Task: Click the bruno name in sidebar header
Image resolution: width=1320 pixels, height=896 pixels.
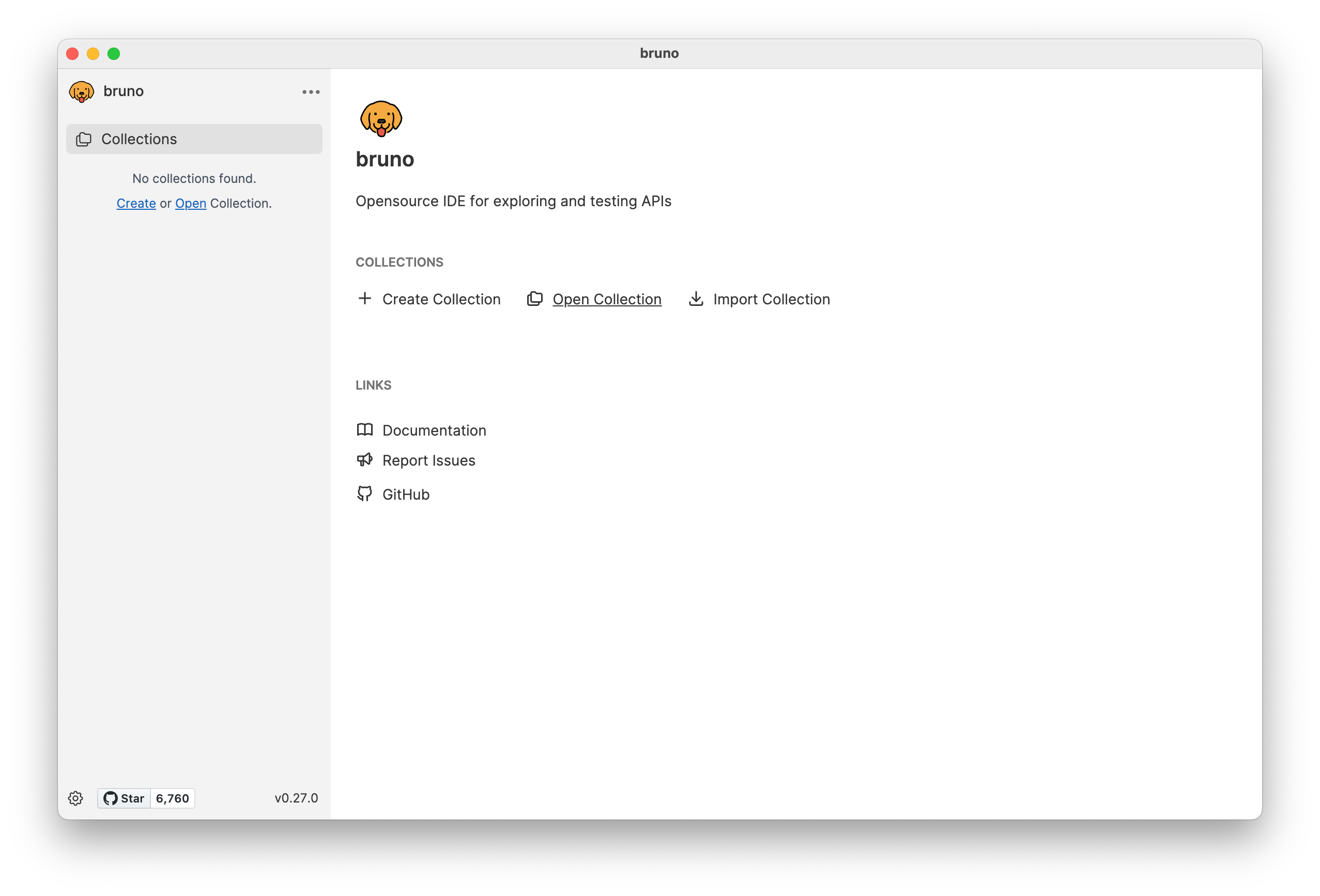Action: point(124,91)
